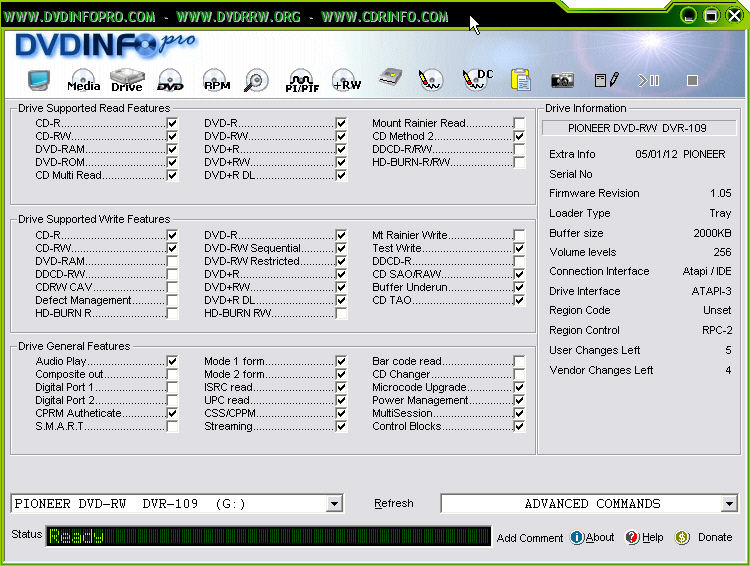This screenshot has height=566, width=750.
Task: Click the Region Code value Unset
Action: [x=717, y=310]
